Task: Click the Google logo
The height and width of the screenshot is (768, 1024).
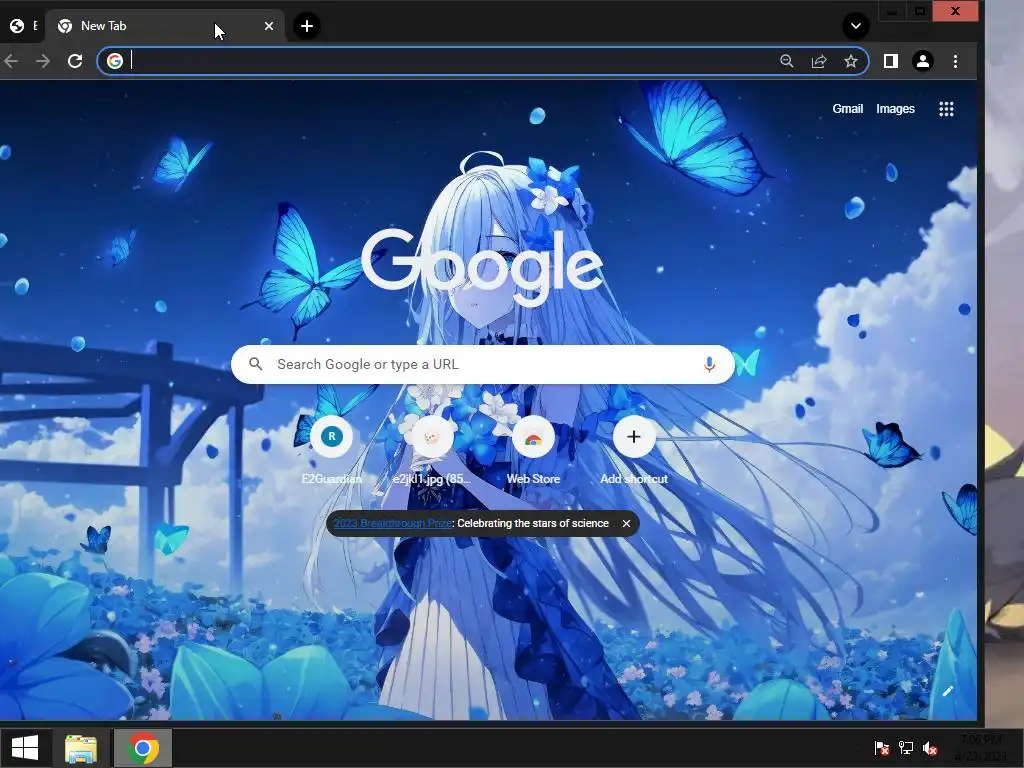Action: [x=482, y=266]
